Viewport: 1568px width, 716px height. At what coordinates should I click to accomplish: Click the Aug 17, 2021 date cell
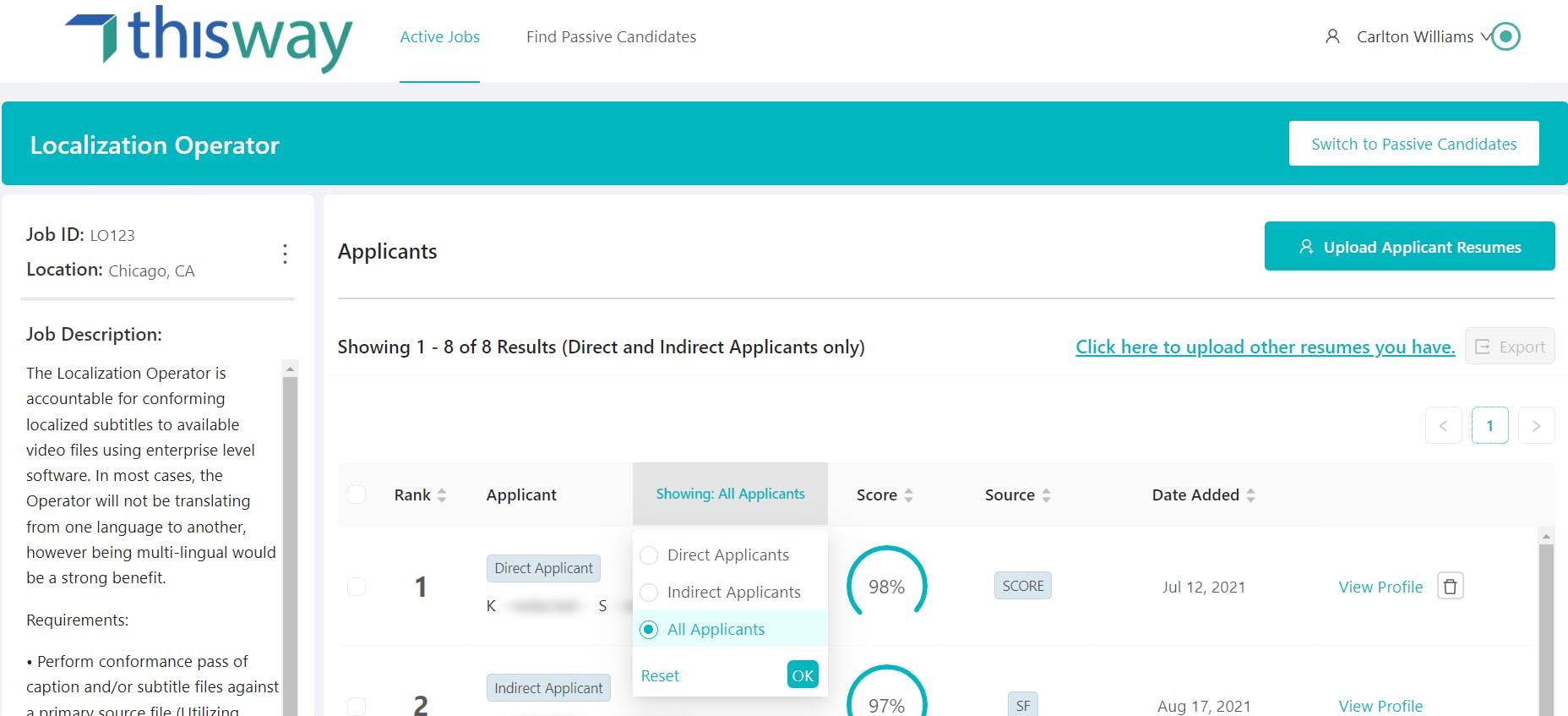(x=1204, y=706)
